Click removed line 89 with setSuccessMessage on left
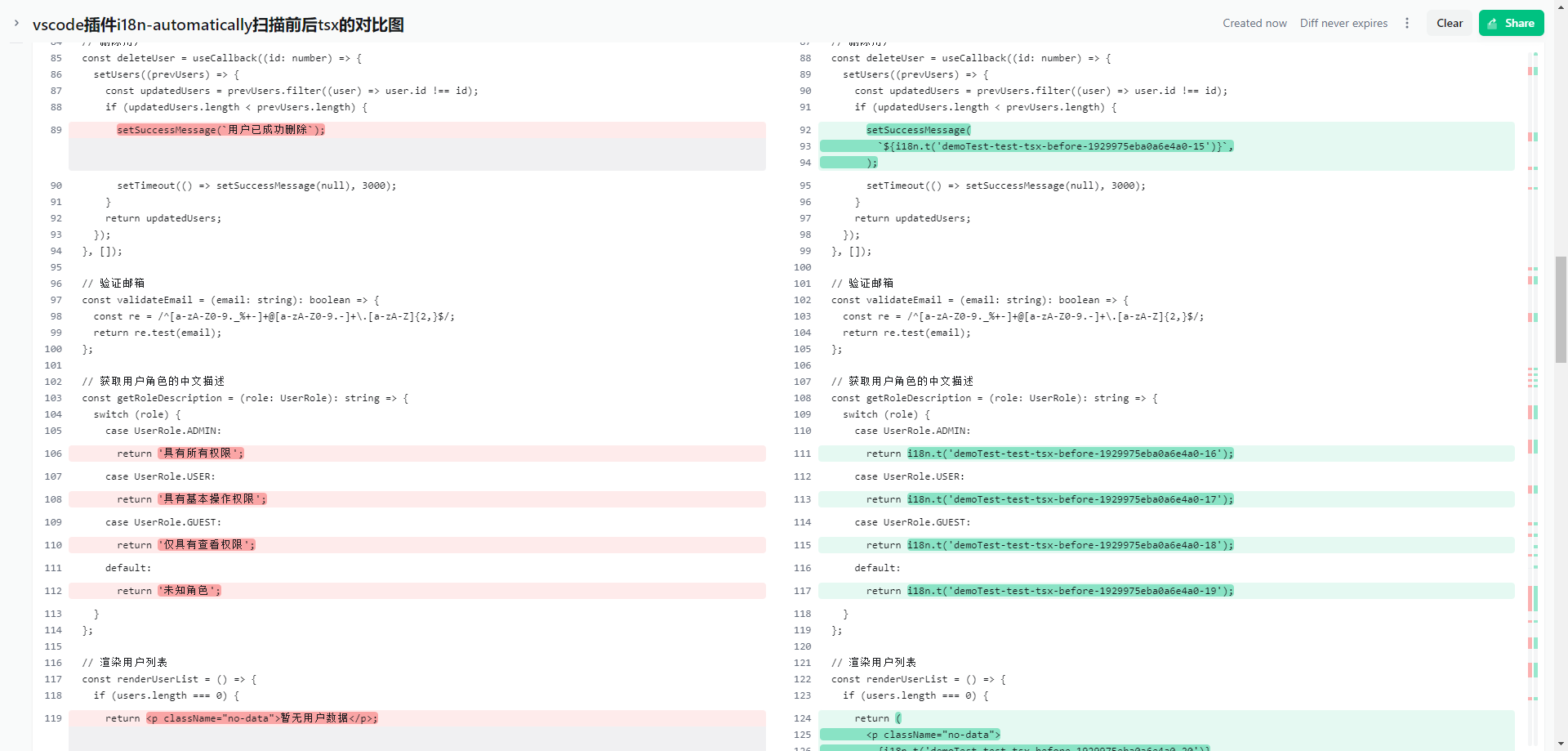The height and width of the screenshot is (751, 1568). click(x=220, y=130)
